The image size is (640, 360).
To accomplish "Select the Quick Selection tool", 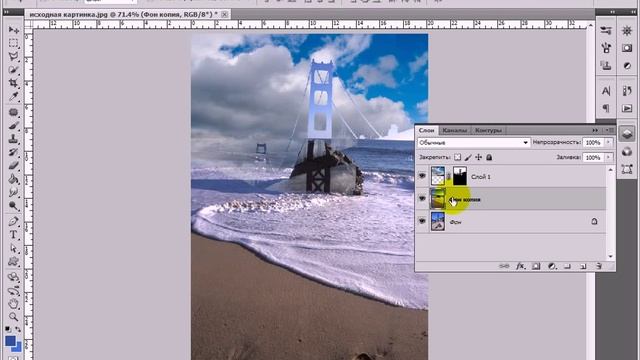I will coord(13,70).
